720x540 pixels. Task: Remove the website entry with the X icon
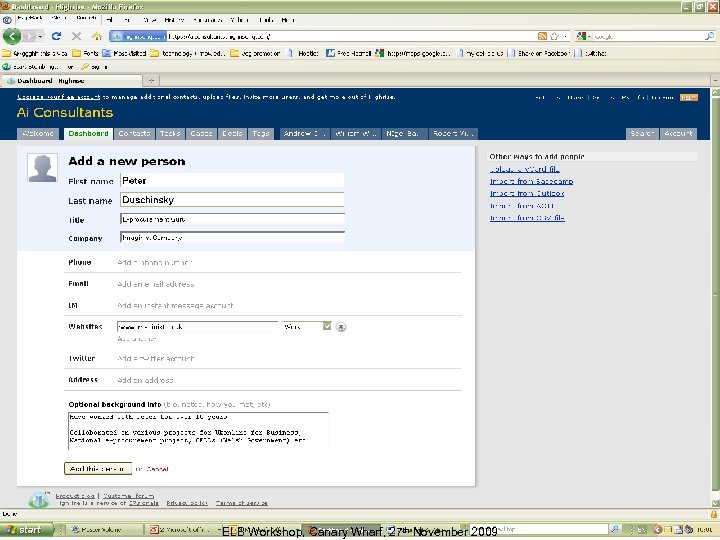pyautogui.click(x=341, y=327)
